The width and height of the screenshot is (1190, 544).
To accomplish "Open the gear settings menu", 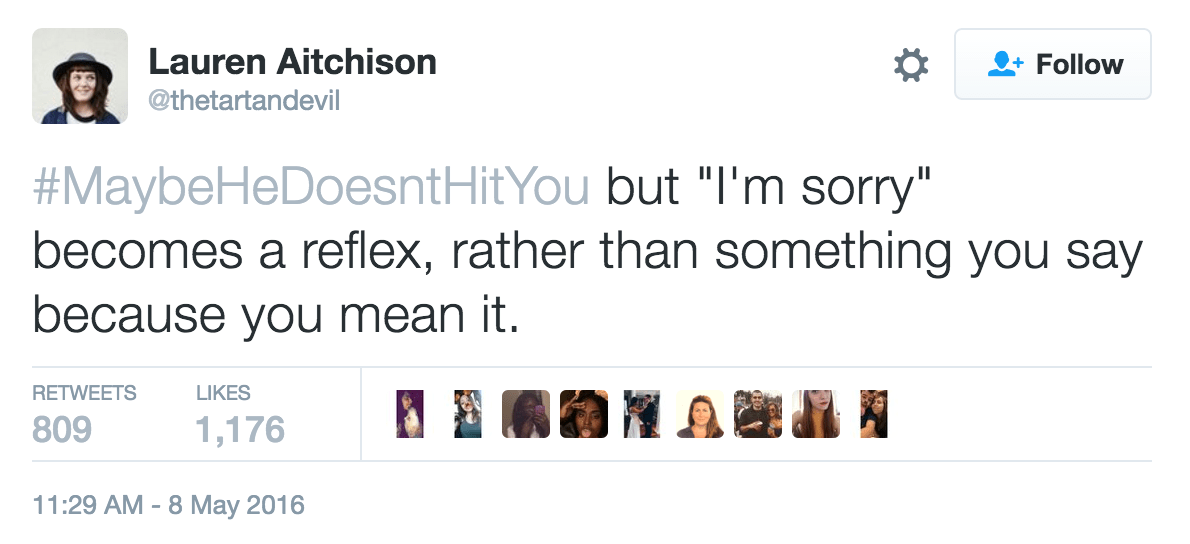I will click(x=910, y=66).
